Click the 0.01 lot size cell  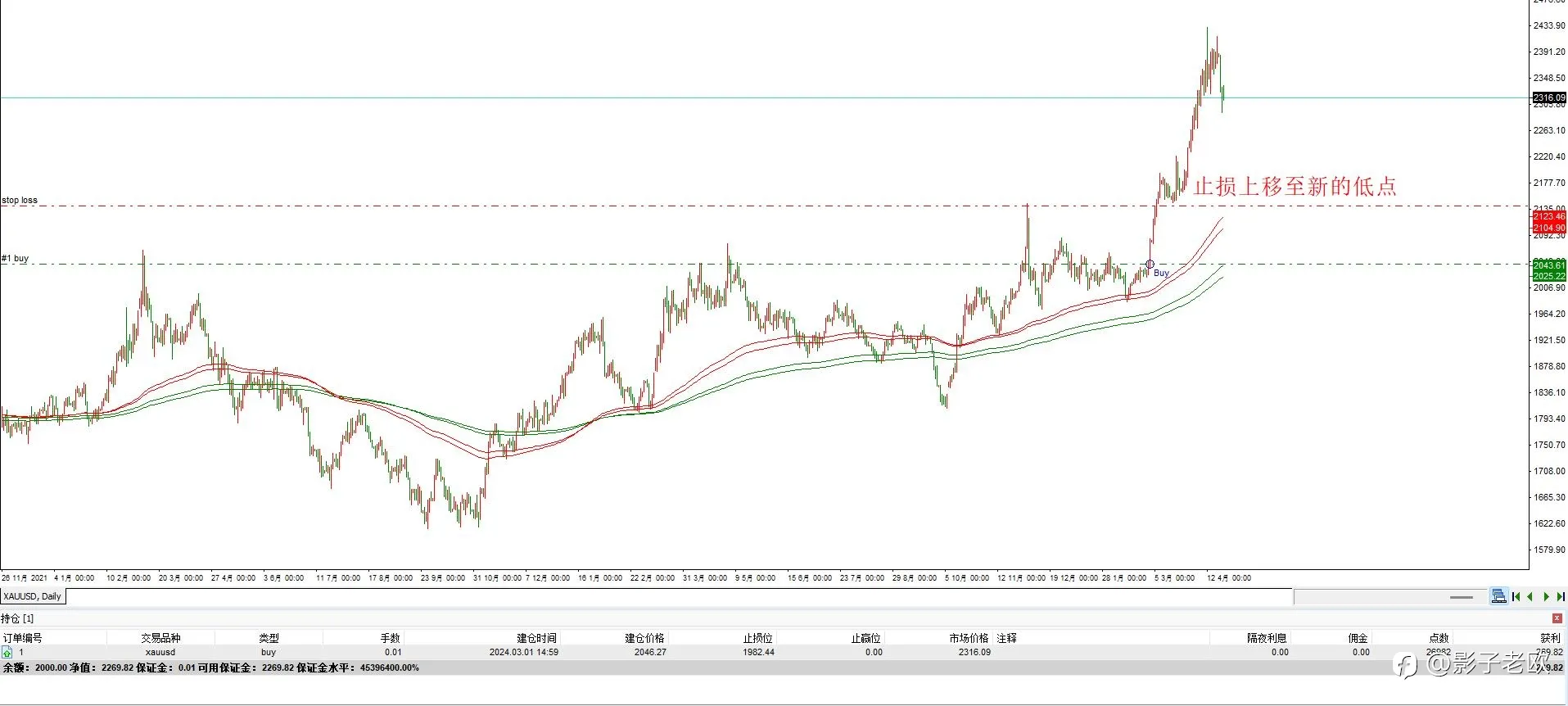393,653
